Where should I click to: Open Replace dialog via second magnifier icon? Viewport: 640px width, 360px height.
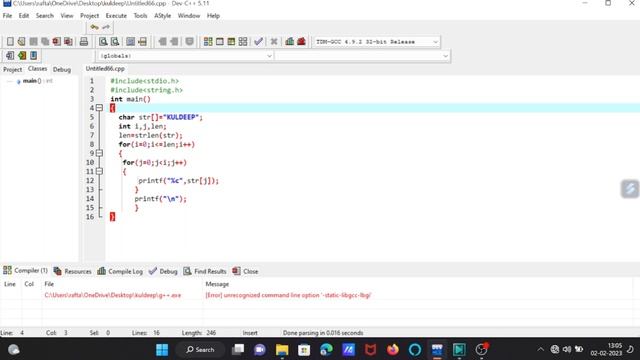115,42
